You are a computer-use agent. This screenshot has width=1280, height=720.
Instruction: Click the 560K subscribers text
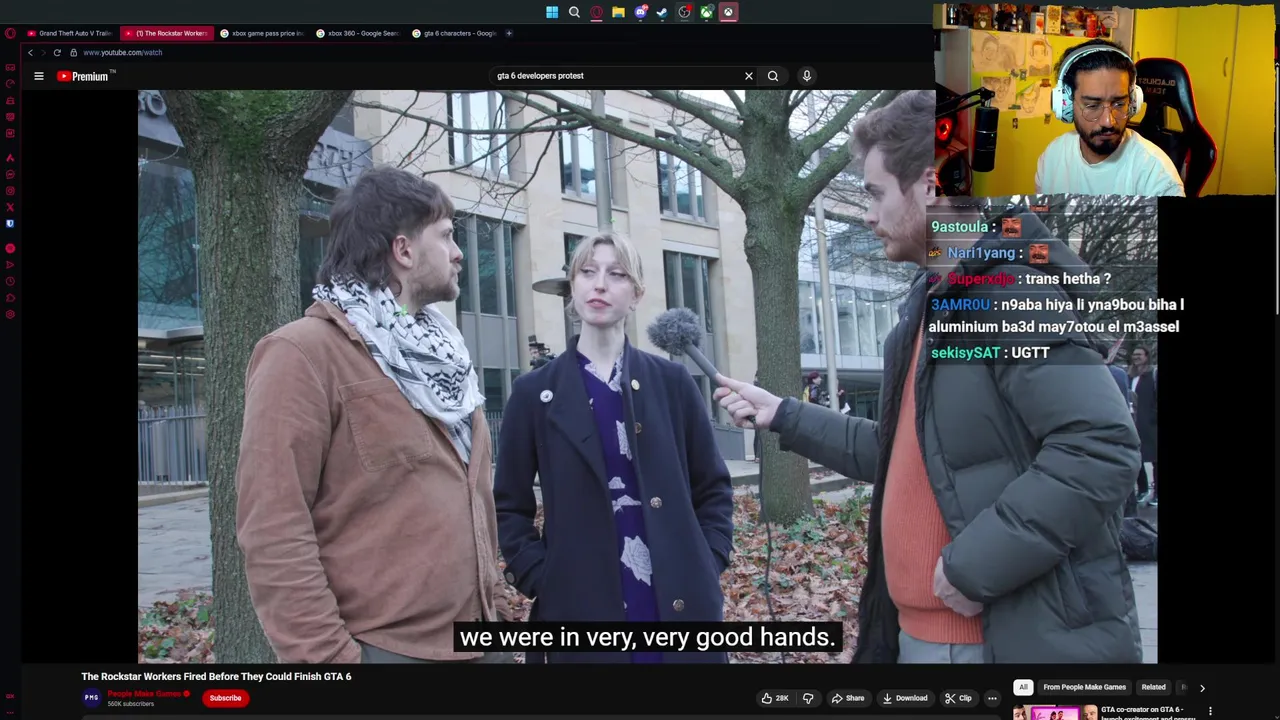[x=131, y=704]
